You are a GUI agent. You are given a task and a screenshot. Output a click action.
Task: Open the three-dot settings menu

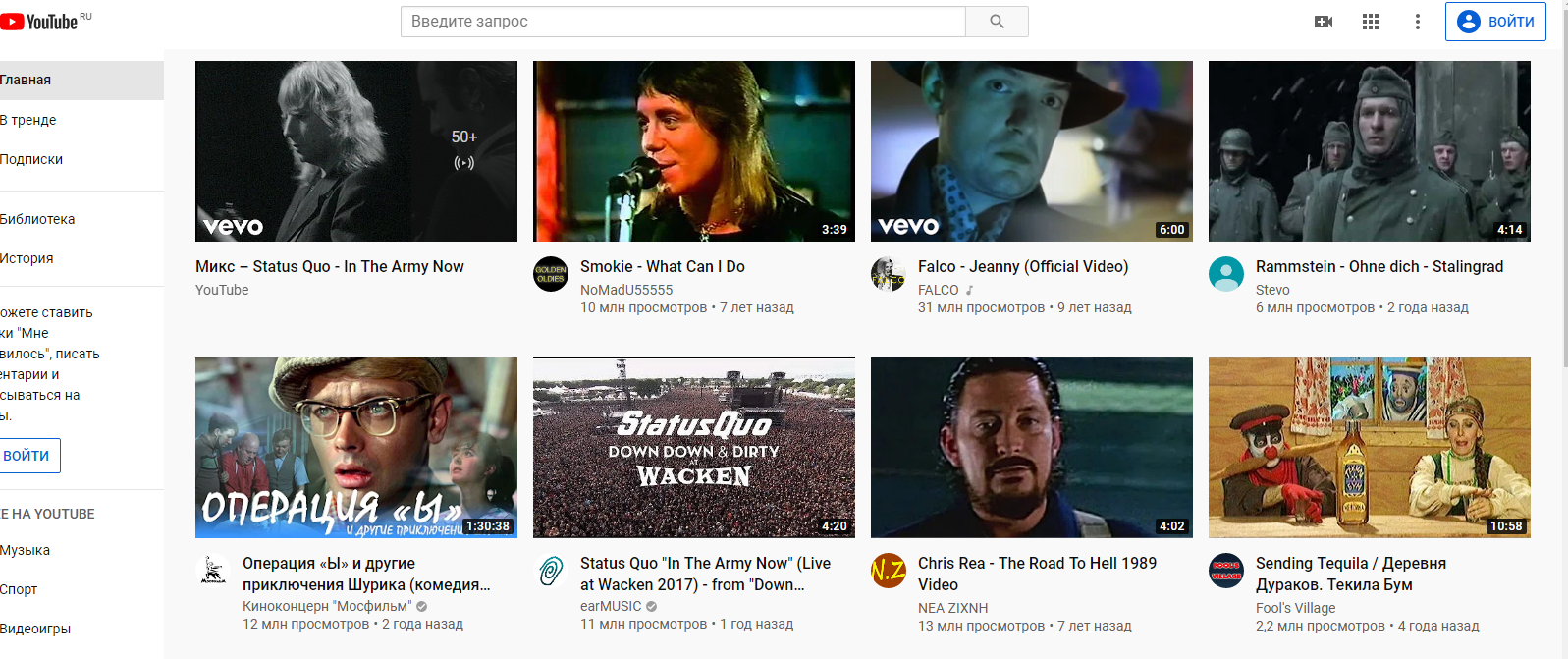pyautogui.click(x=1417, y=22)
